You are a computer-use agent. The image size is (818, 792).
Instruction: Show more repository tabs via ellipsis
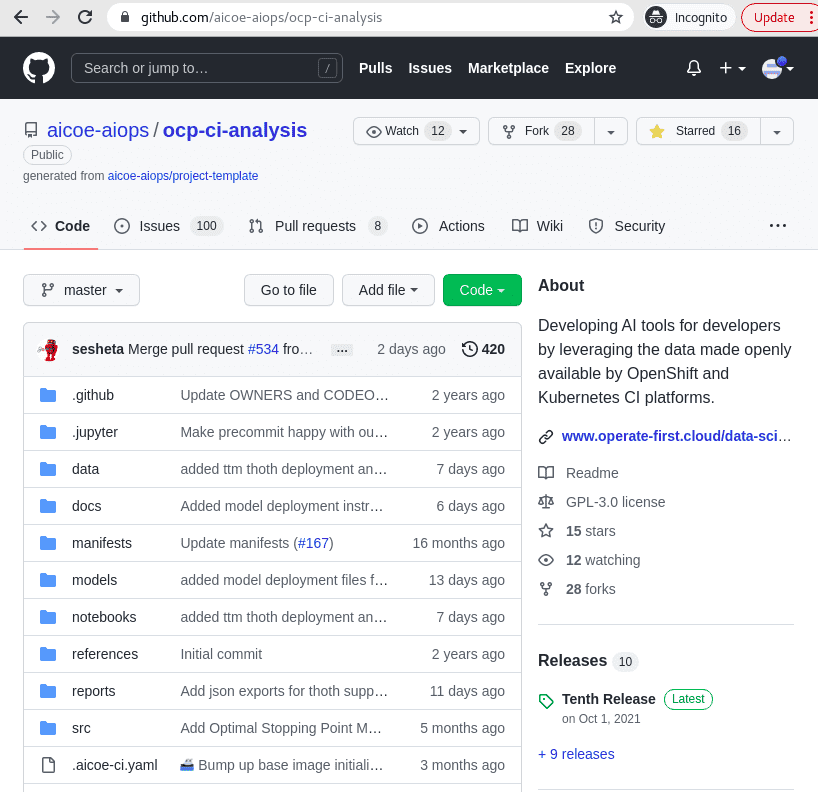click(x=777, y=226)
